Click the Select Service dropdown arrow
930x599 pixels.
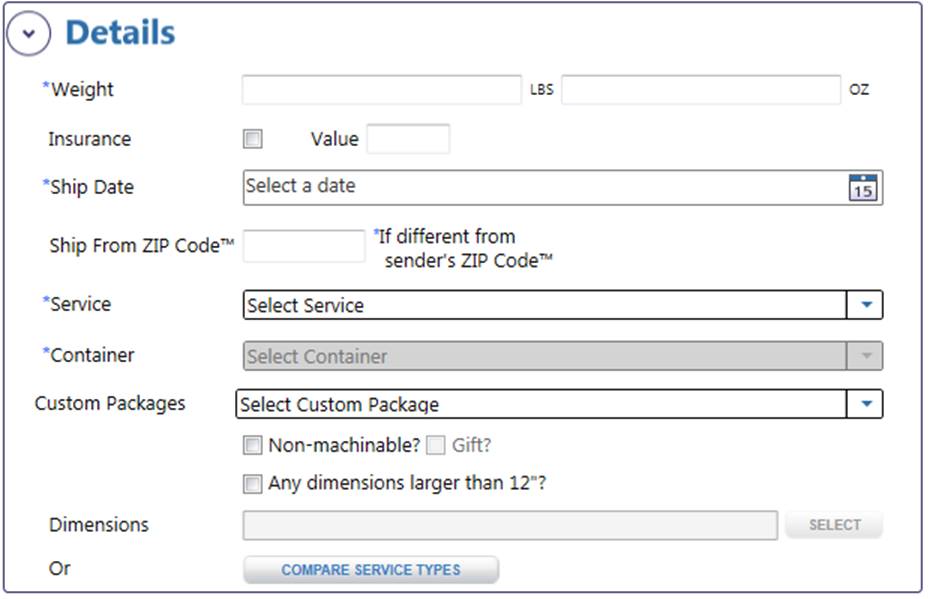[x=865, y=305]
